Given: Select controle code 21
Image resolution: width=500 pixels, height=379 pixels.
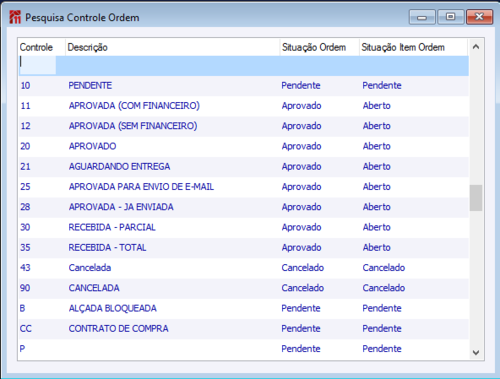Looking at the screenshot, I should [25, 167].
